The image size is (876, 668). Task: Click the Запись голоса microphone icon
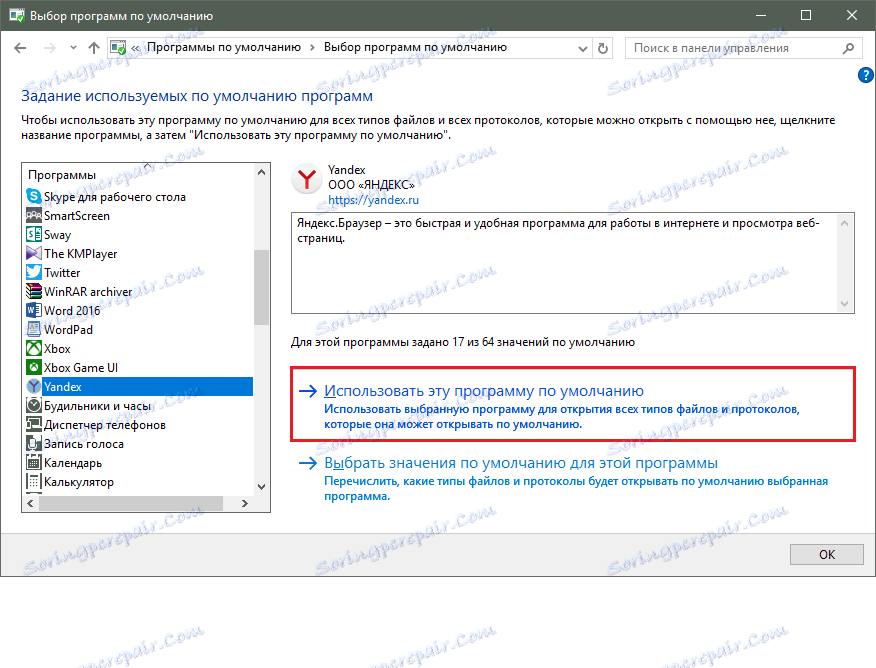pos(34,443)
